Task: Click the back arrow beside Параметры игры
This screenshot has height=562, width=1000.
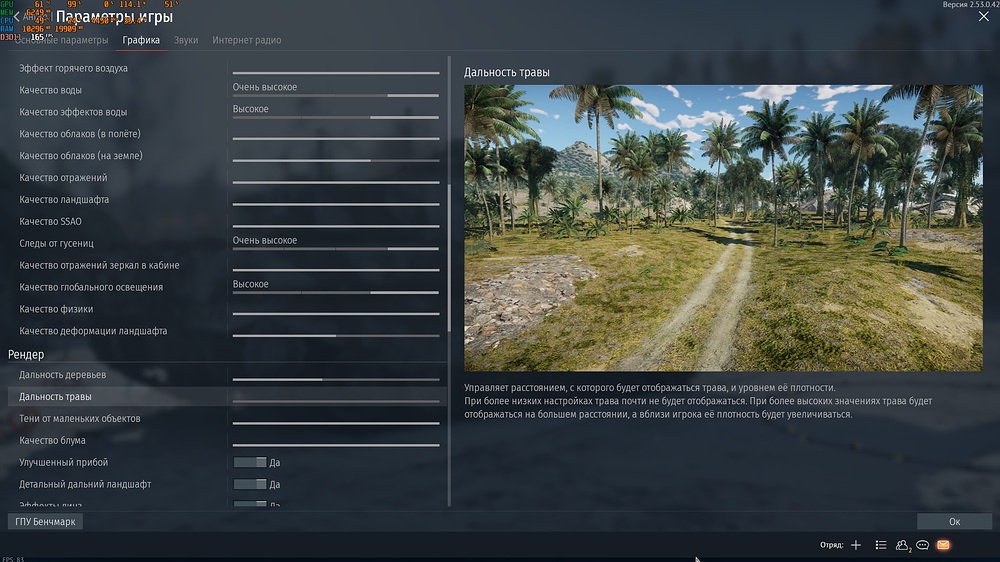Action: click(16, 17)
